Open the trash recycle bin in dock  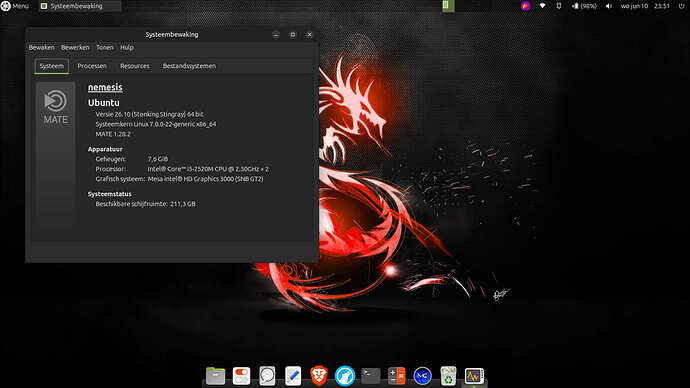click(x=448, y=376)
